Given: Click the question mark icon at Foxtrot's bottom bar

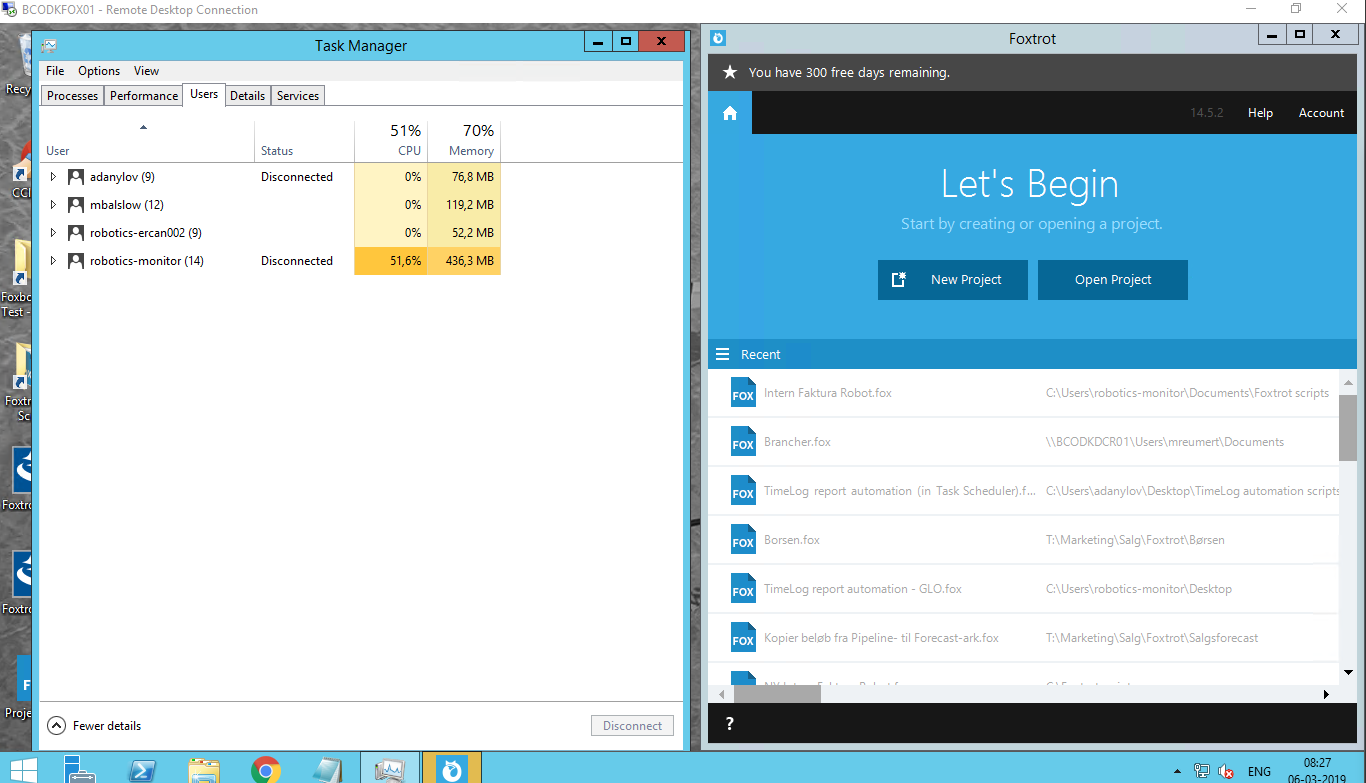Looking at the screenshot, I should coord(730,724).
